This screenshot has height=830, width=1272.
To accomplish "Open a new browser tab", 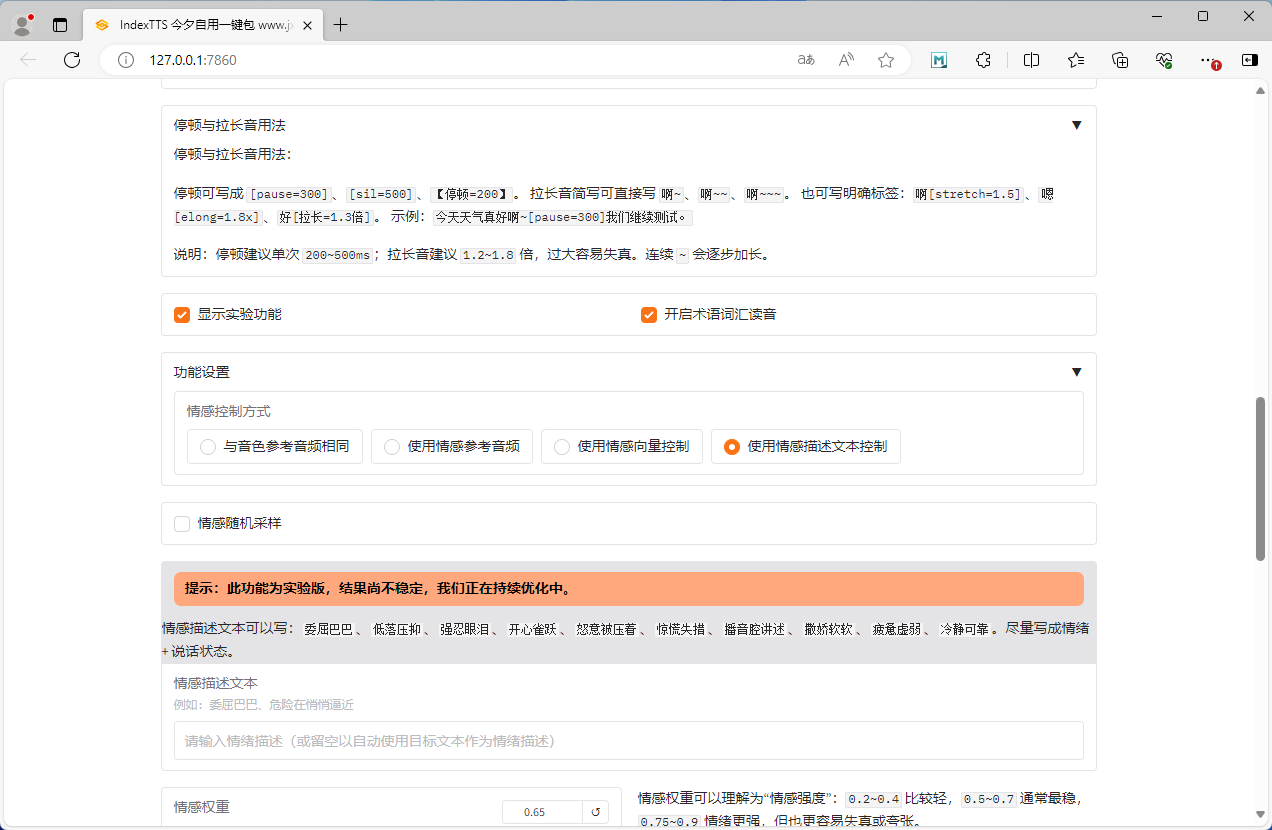I will coord(341,25).
